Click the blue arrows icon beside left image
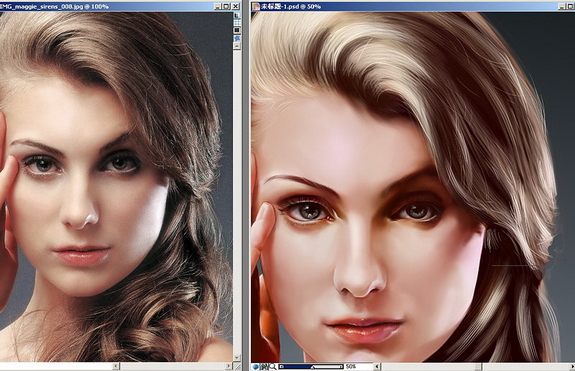Image resolution: width=575 pixels, height=371 pixels. [x=237, y=38]
